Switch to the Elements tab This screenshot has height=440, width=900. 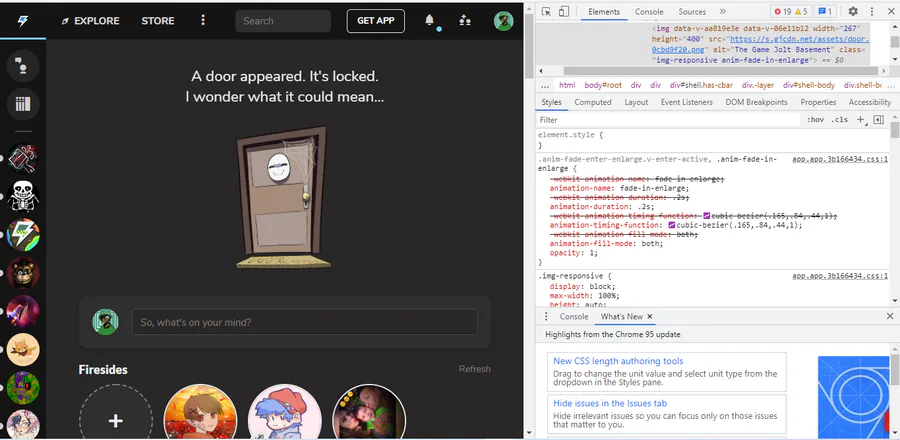click(x=604, y=11)
